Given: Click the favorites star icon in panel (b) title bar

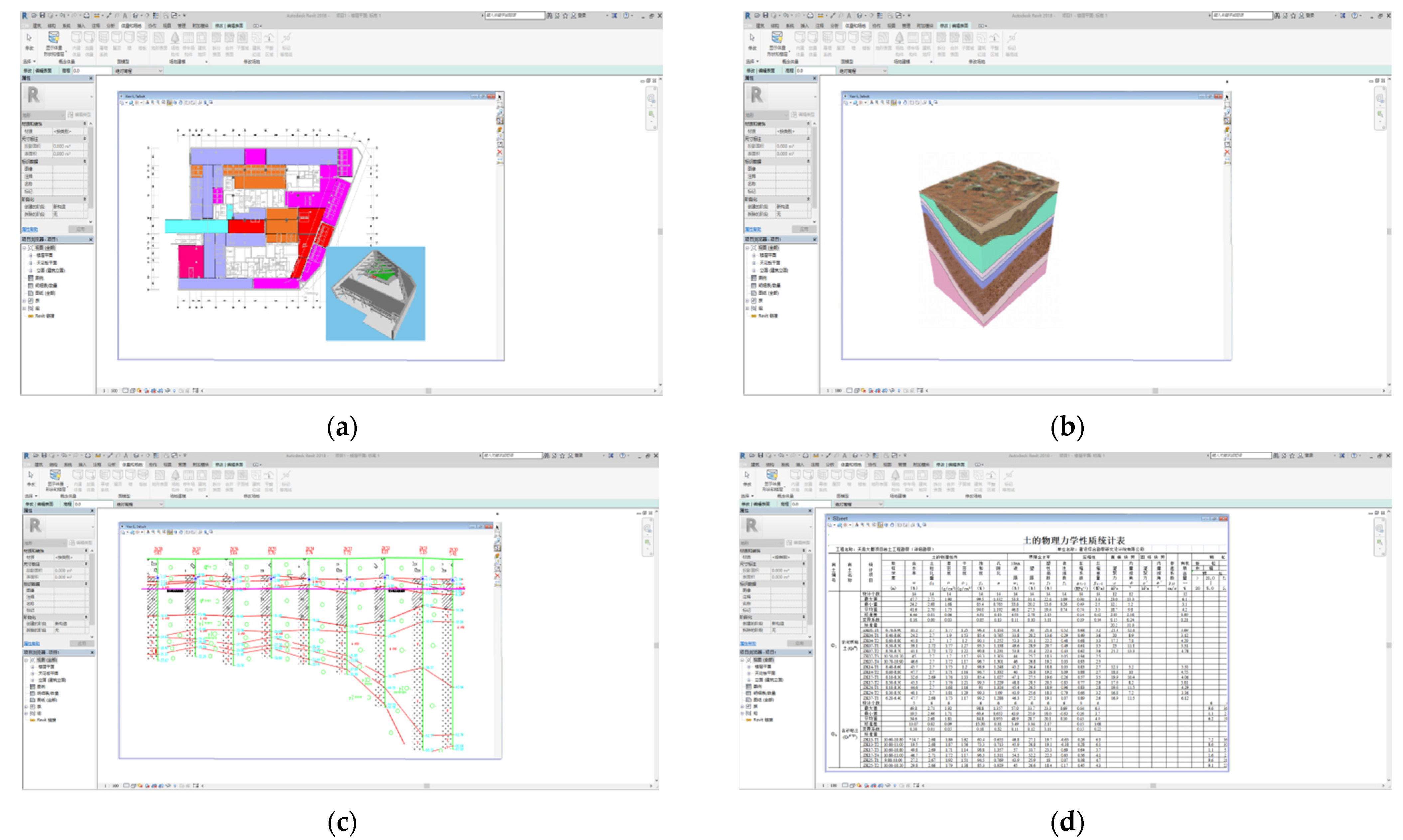Looking at the screenshot, I should click(x=1293, y=15).
